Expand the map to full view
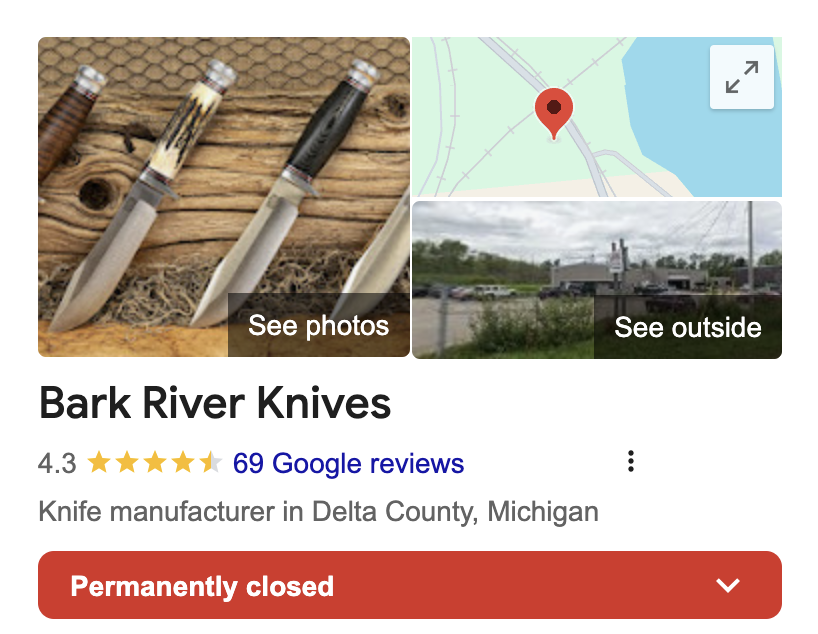The image size is (818, 634). (x=741, y=77)
